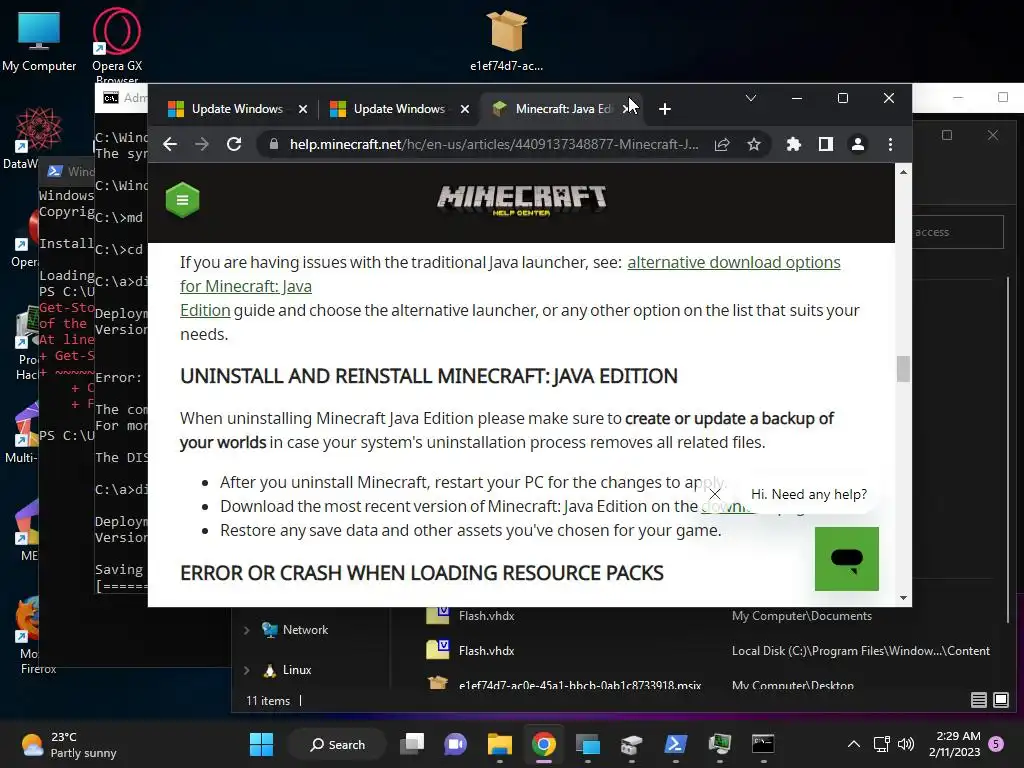Dismiss the Need any help popup

[715, 494]
